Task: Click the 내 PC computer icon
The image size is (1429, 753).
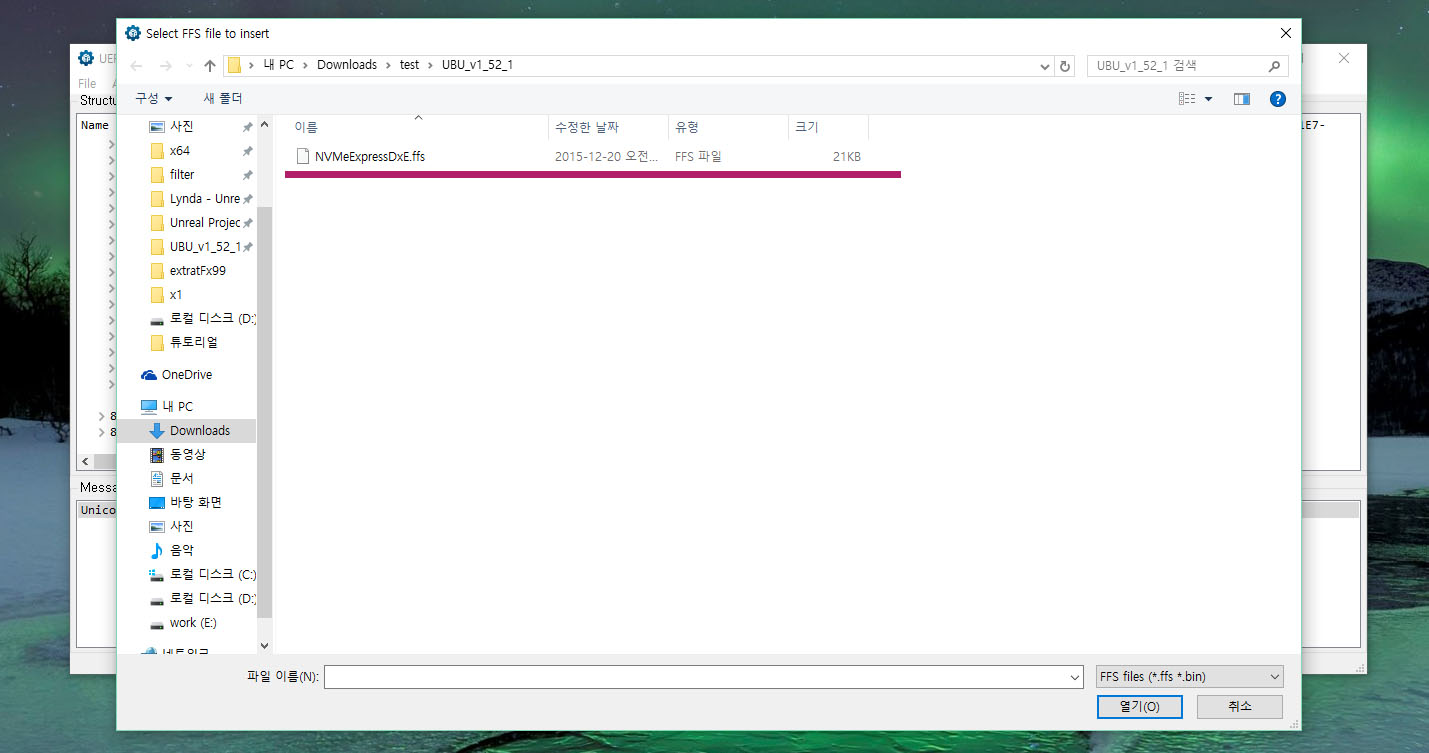Action: pos(149,406)
